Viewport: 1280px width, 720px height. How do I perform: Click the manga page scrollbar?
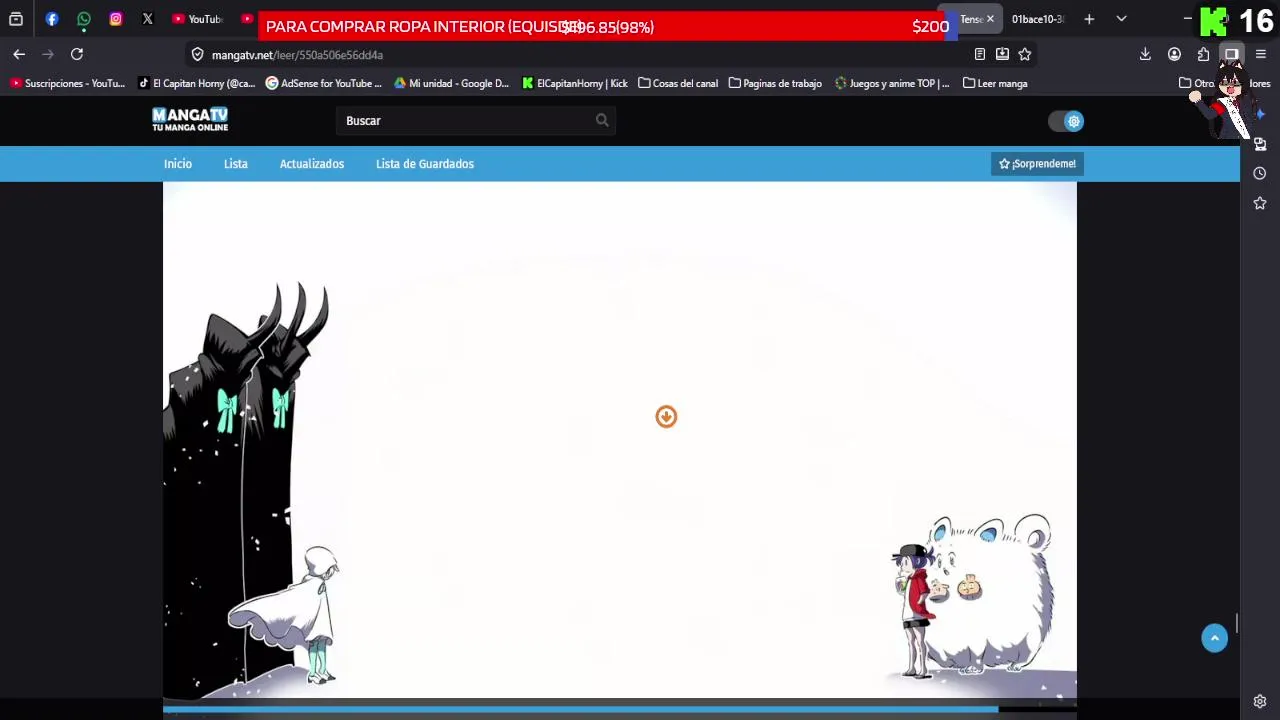coord(1236,623)
